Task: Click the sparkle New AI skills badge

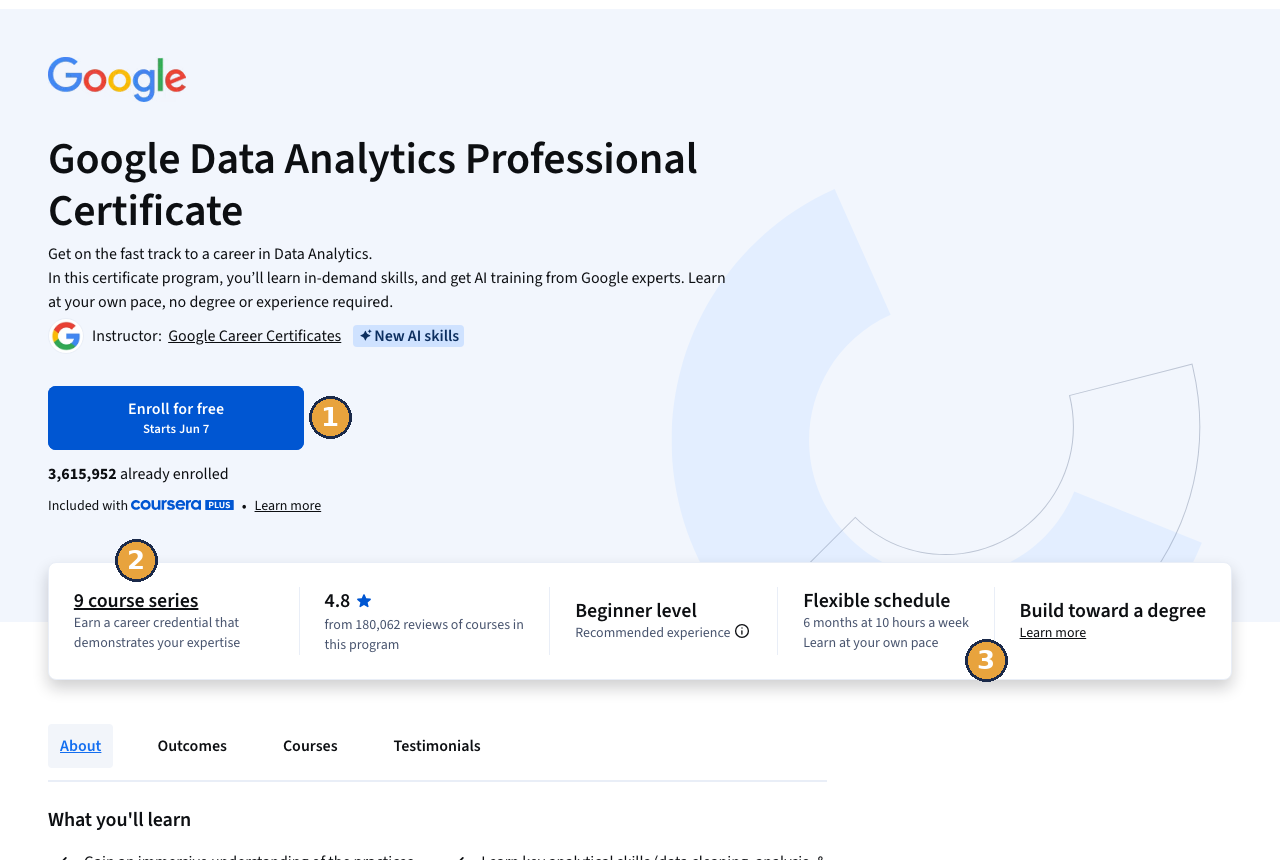Action: (x=408, y=336)
